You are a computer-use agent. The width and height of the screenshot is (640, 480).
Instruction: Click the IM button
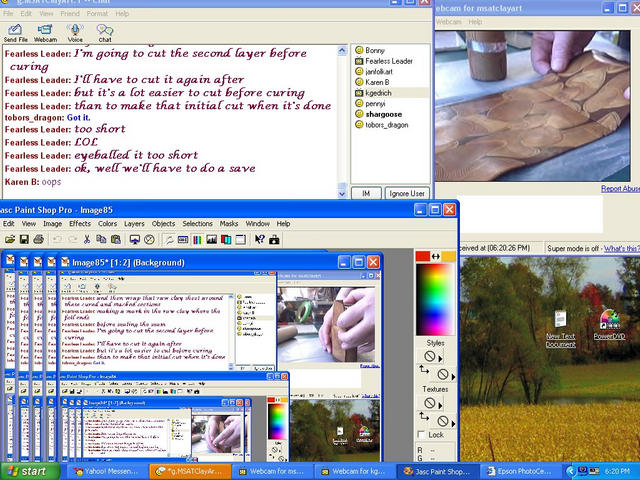point(366,193)
